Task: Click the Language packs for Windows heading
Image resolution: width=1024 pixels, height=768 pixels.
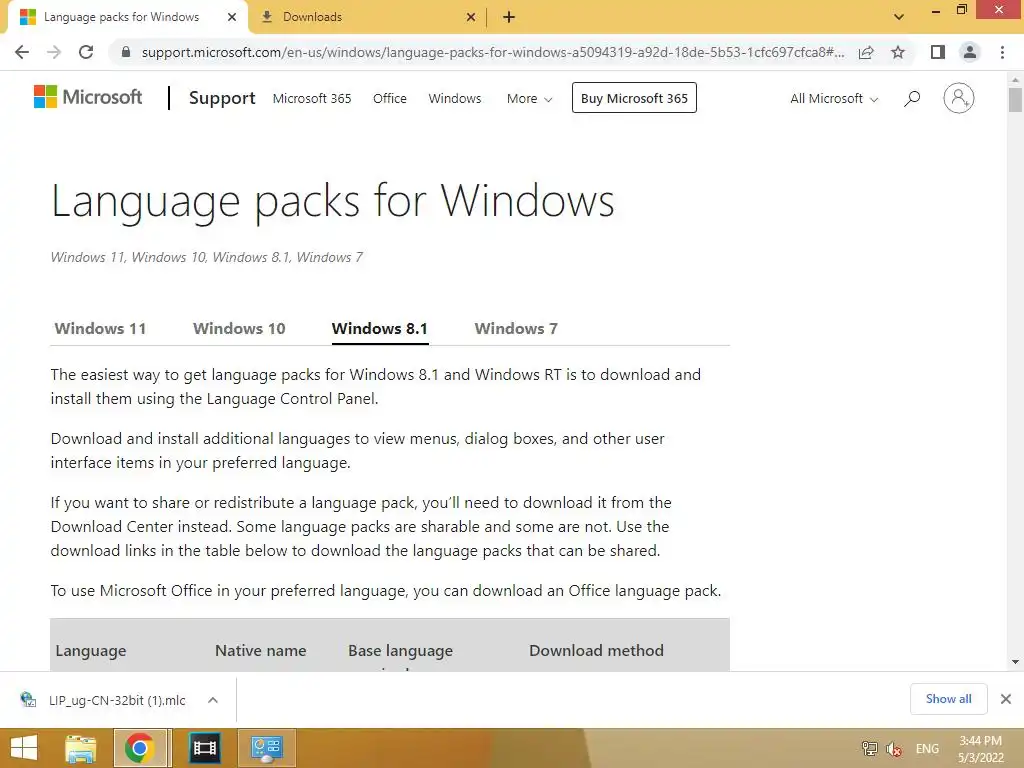Action: click(x=332, y=200)
